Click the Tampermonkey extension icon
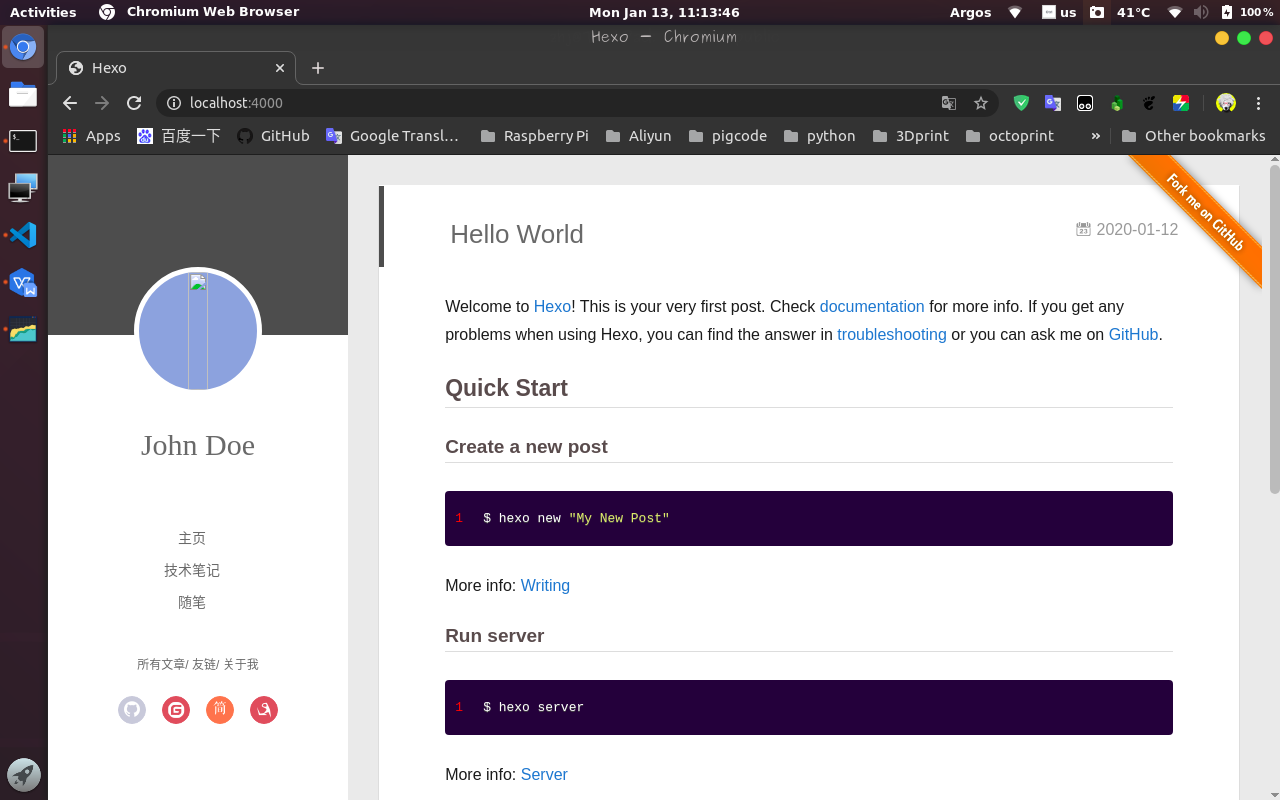 click(1085, 103)
